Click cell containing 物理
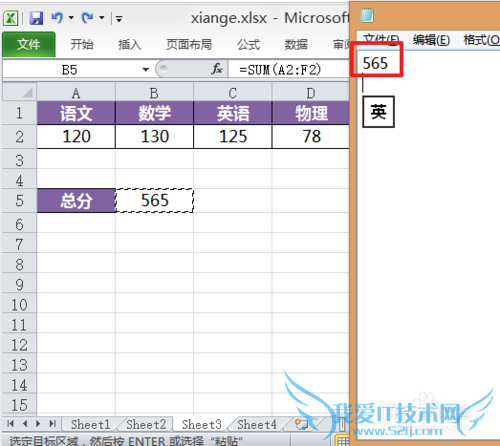 point(311,113)
